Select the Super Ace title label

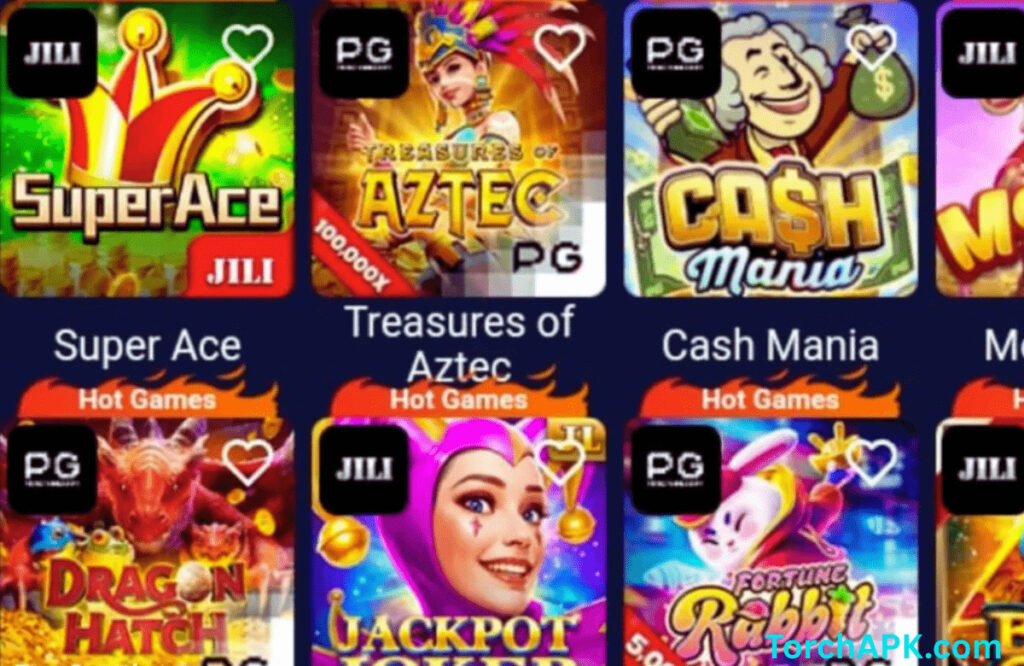[x=148, y=345]
